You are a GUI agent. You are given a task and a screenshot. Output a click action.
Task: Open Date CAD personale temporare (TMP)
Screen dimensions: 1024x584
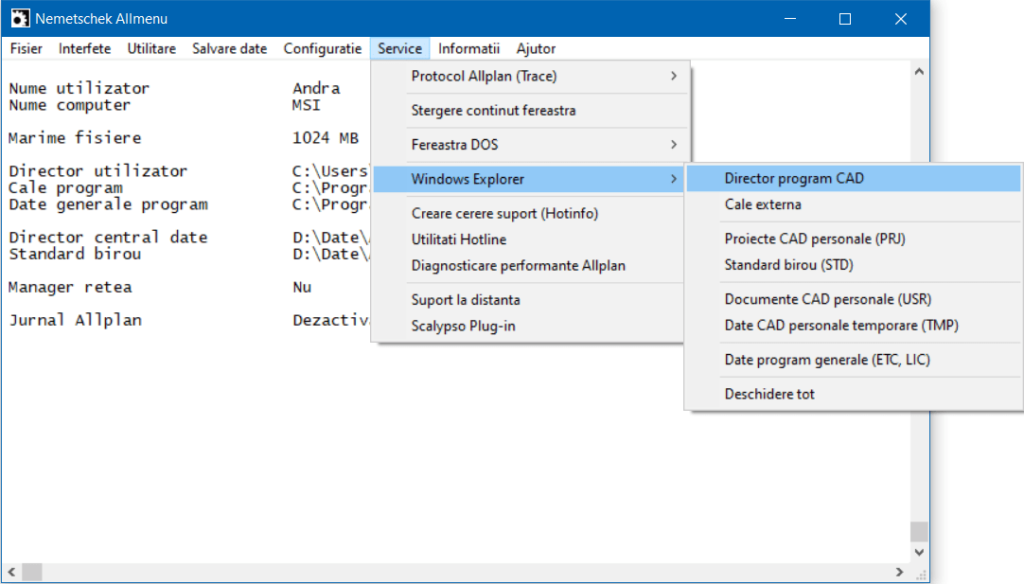[x=854, y=325]
